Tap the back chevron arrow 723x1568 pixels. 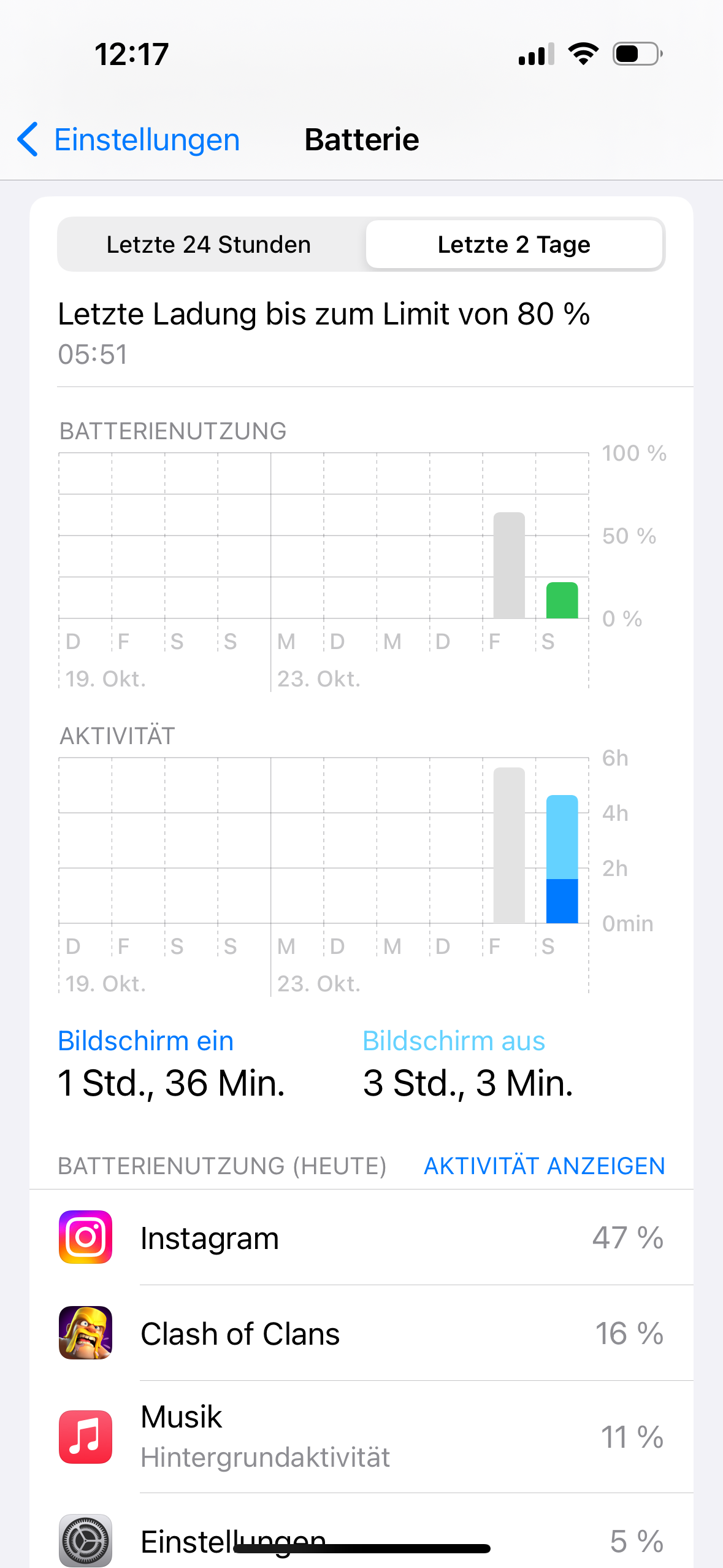(28, 139)
